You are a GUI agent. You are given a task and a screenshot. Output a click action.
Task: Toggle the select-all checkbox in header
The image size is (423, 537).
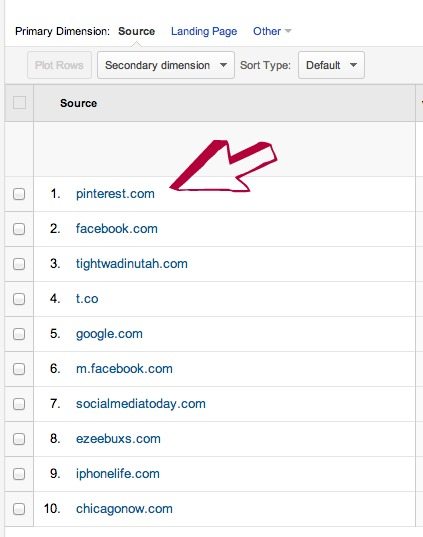click(x=19, y=103)
